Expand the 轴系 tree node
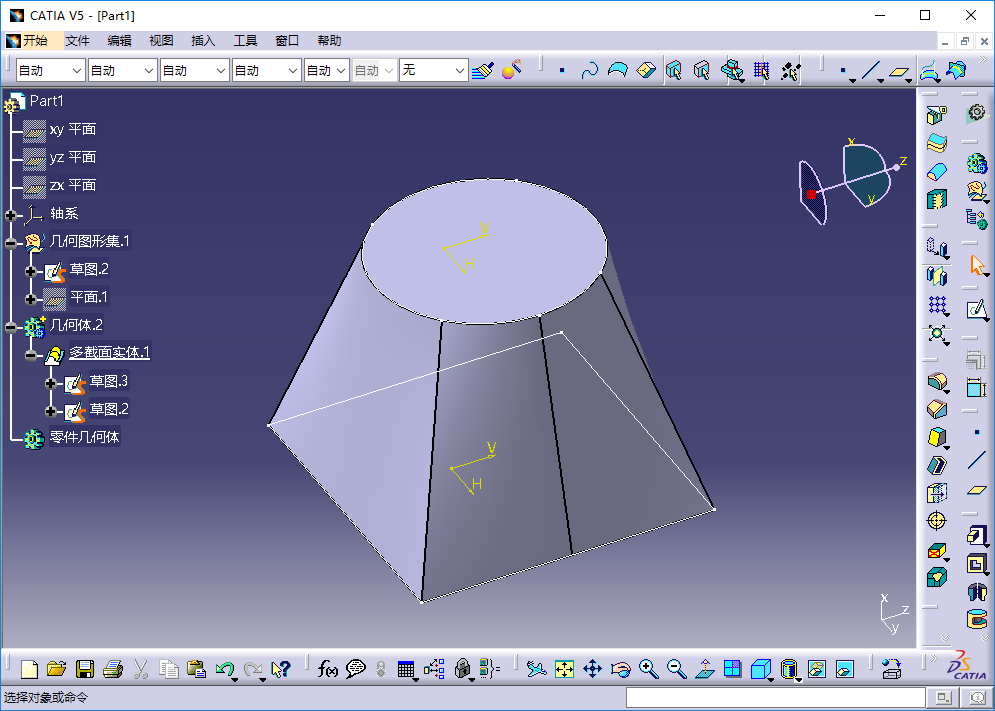This screenshot has width=995, height=711. tap(11, 214)
